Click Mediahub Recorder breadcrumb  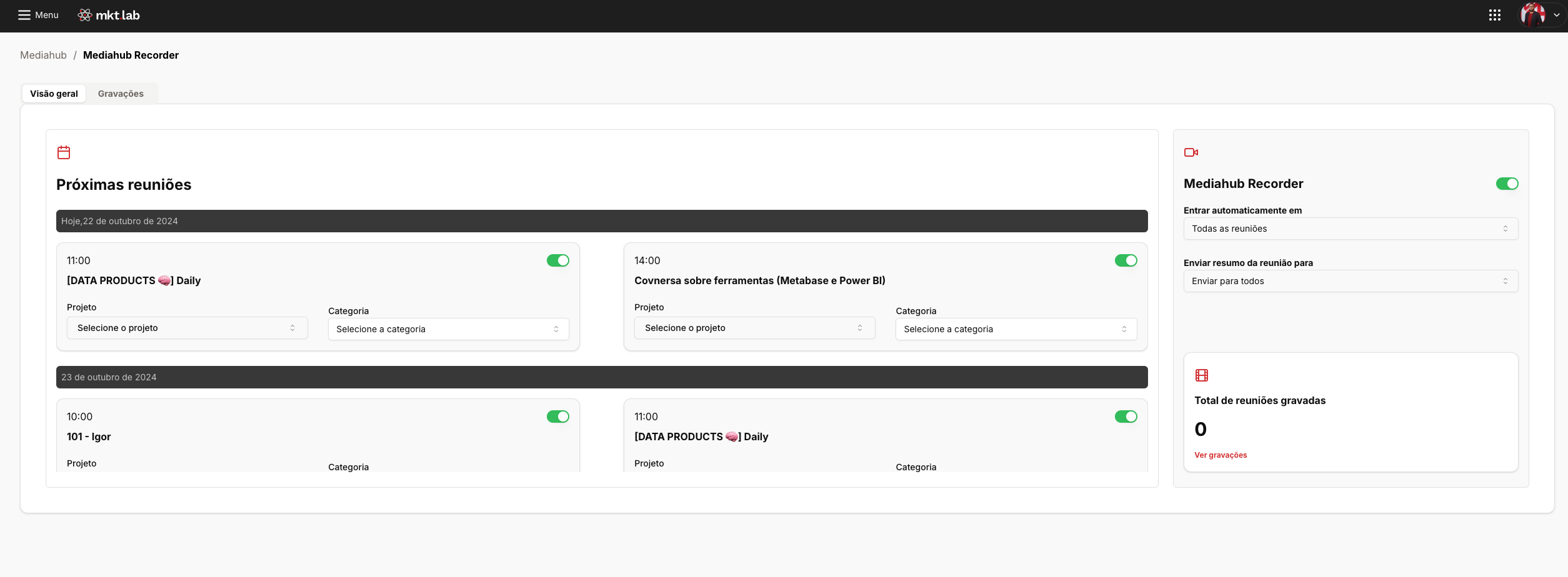(131, 55)
